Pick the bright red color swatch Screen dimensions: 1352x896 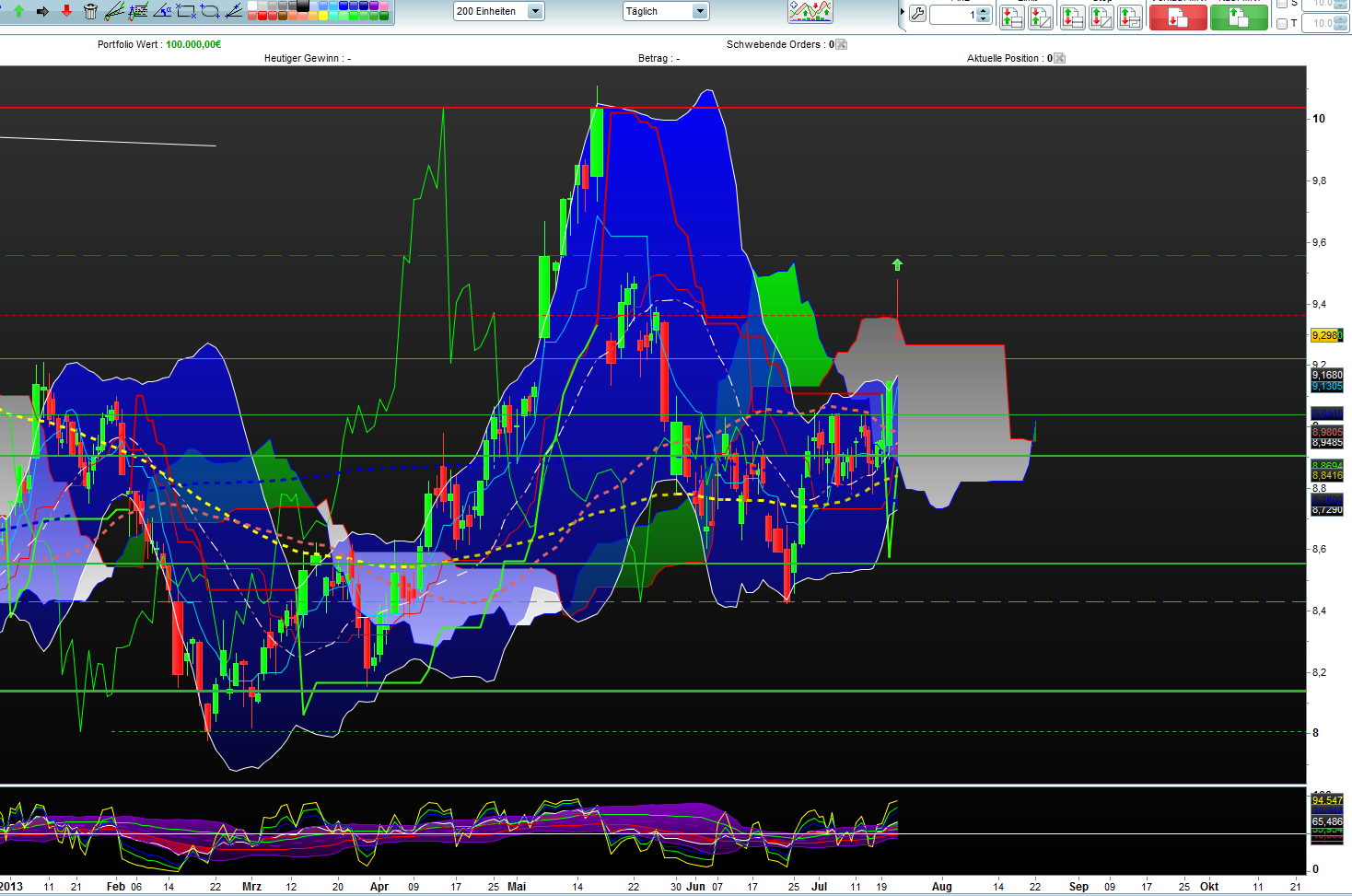pyautogui.click(x=262, y=16)
